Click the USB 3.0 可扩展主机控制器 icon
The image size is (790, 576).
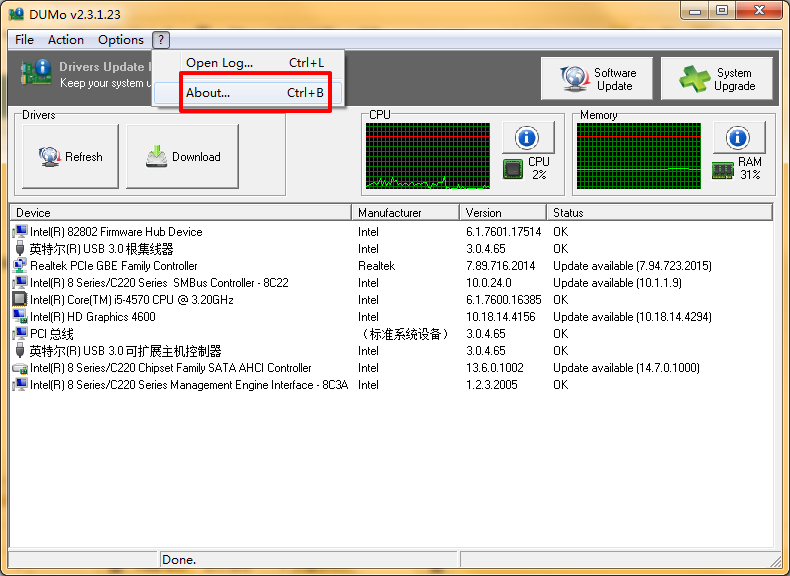(x=20, y=351)
